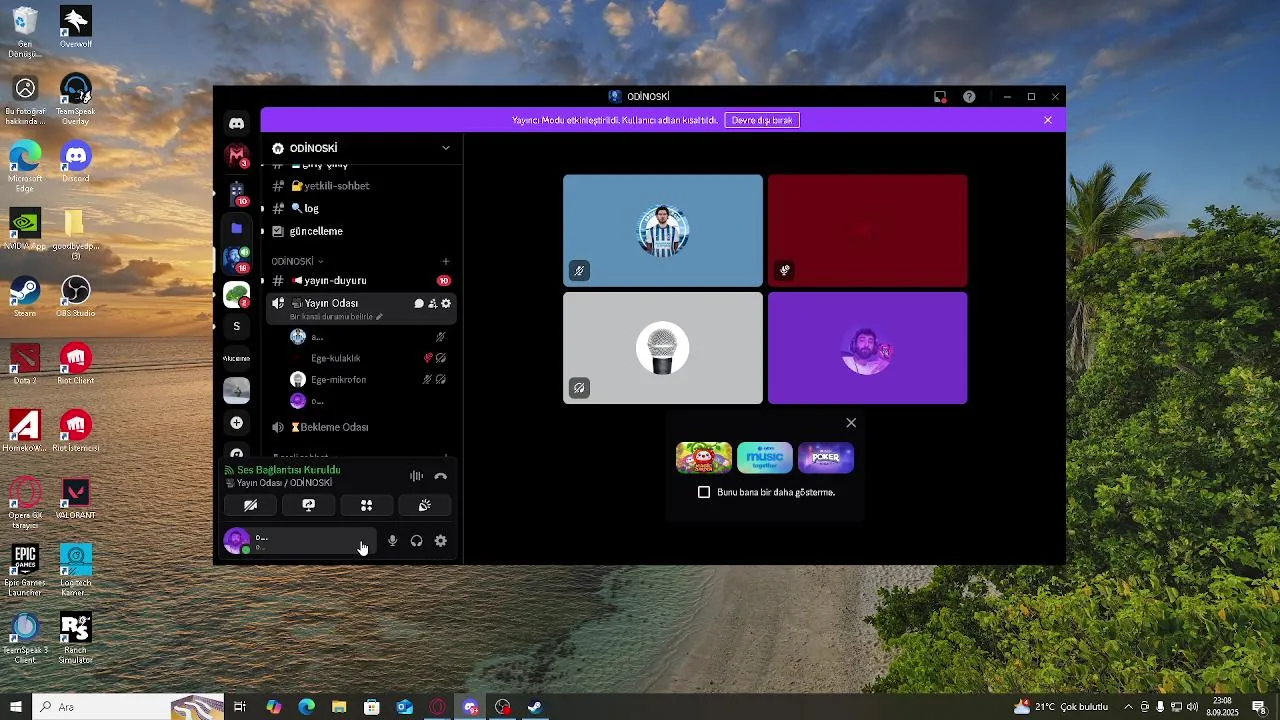The image size is (1280, 720).
Task: Open Dota 2 desktop shortcut
Action: pos(25,363)
